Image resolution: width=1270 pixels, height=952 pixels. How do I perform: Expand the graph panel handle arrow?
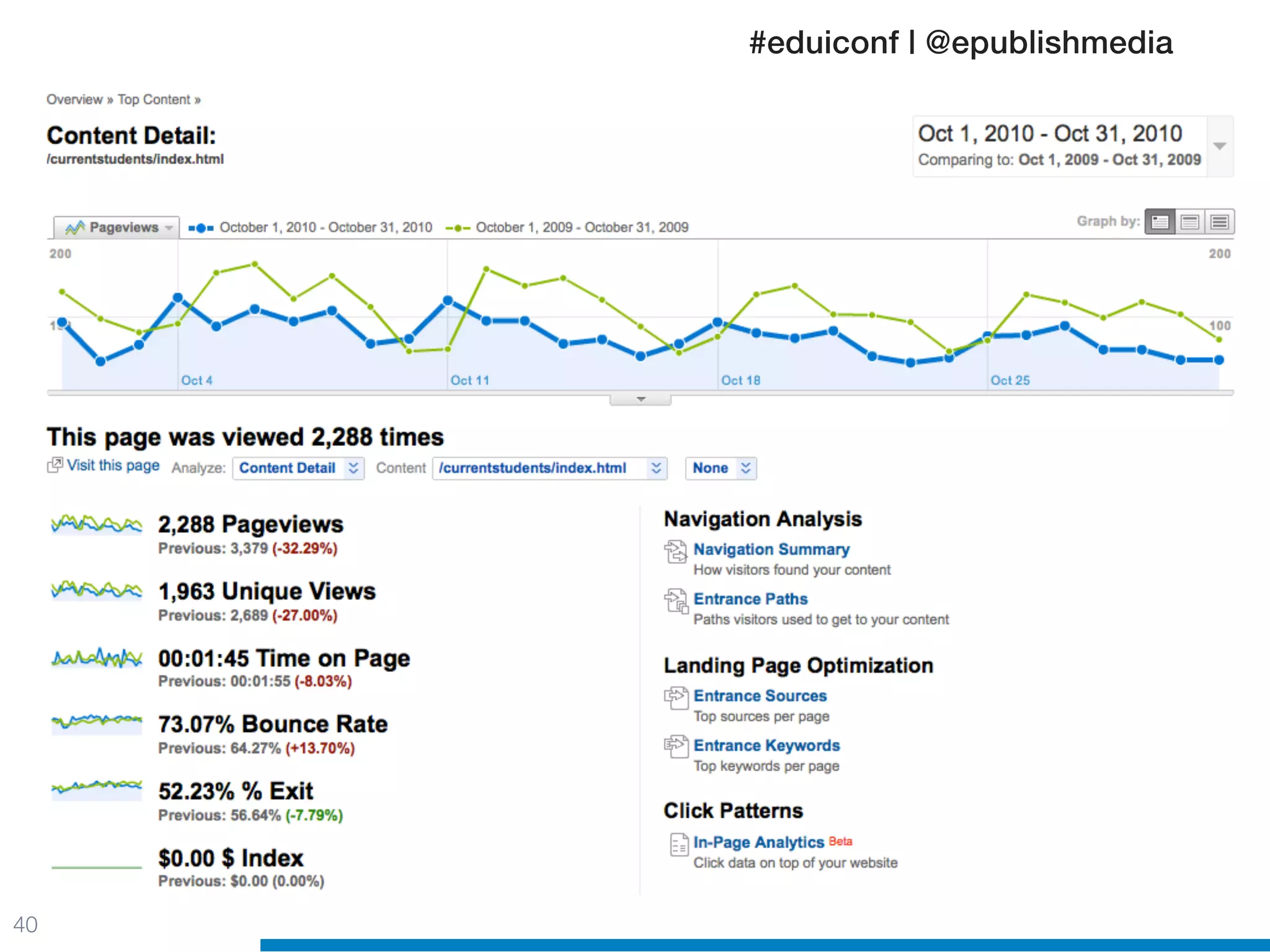[641, 399]
